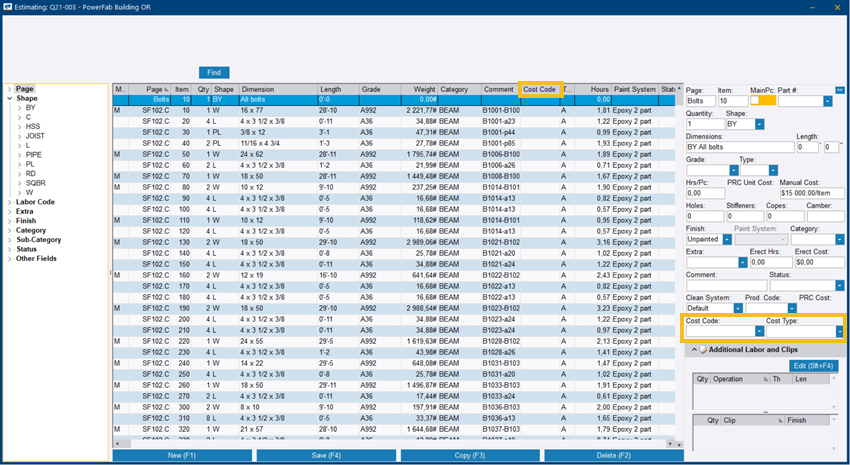
Task: Open the Finish dropdown showing Unpainted
Action: click(726, 239)
